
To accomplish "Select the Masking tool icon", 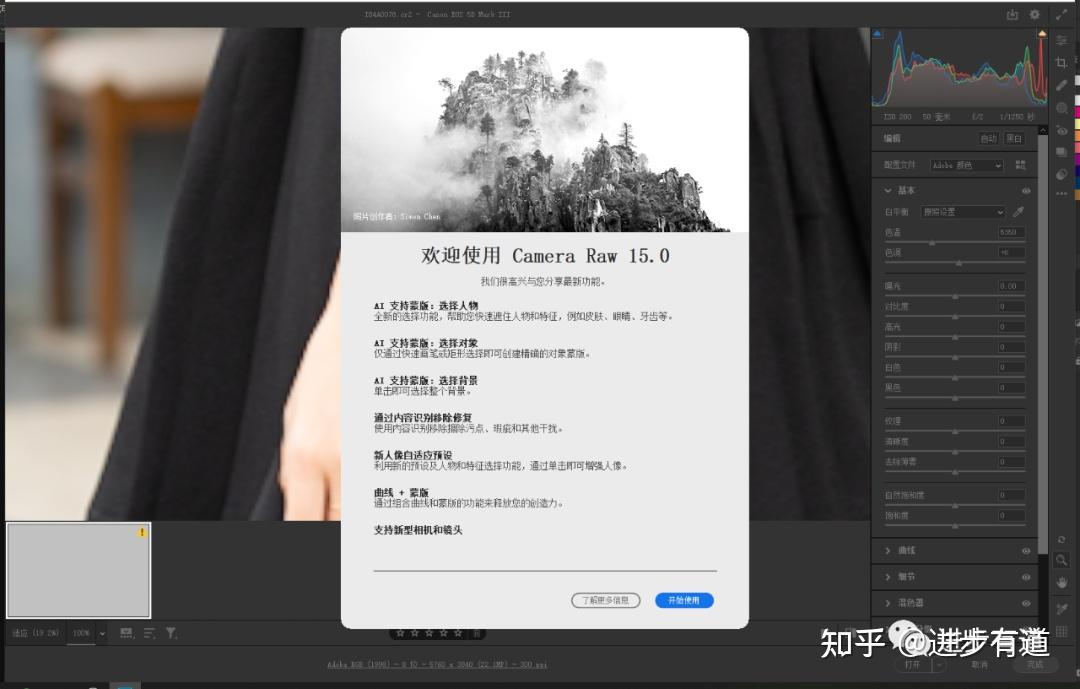I will [x=1061, y=108].
